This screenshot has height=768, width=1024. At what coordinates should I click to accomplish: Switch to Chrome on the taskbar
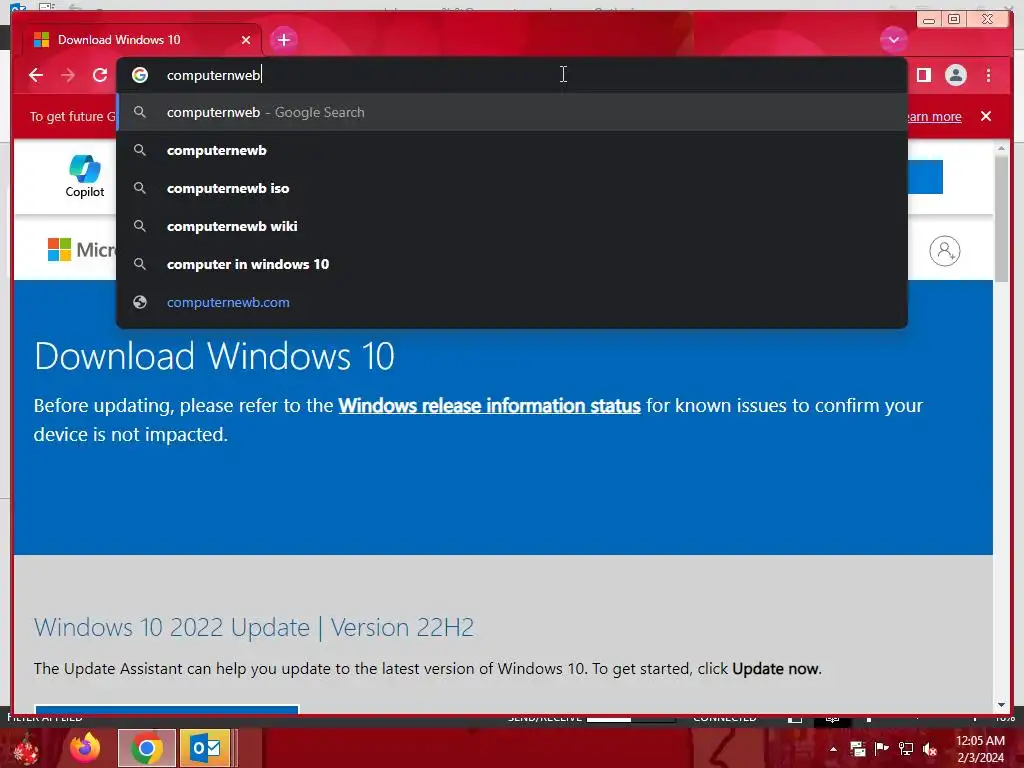pyautogui.click(x=147, y=748)
